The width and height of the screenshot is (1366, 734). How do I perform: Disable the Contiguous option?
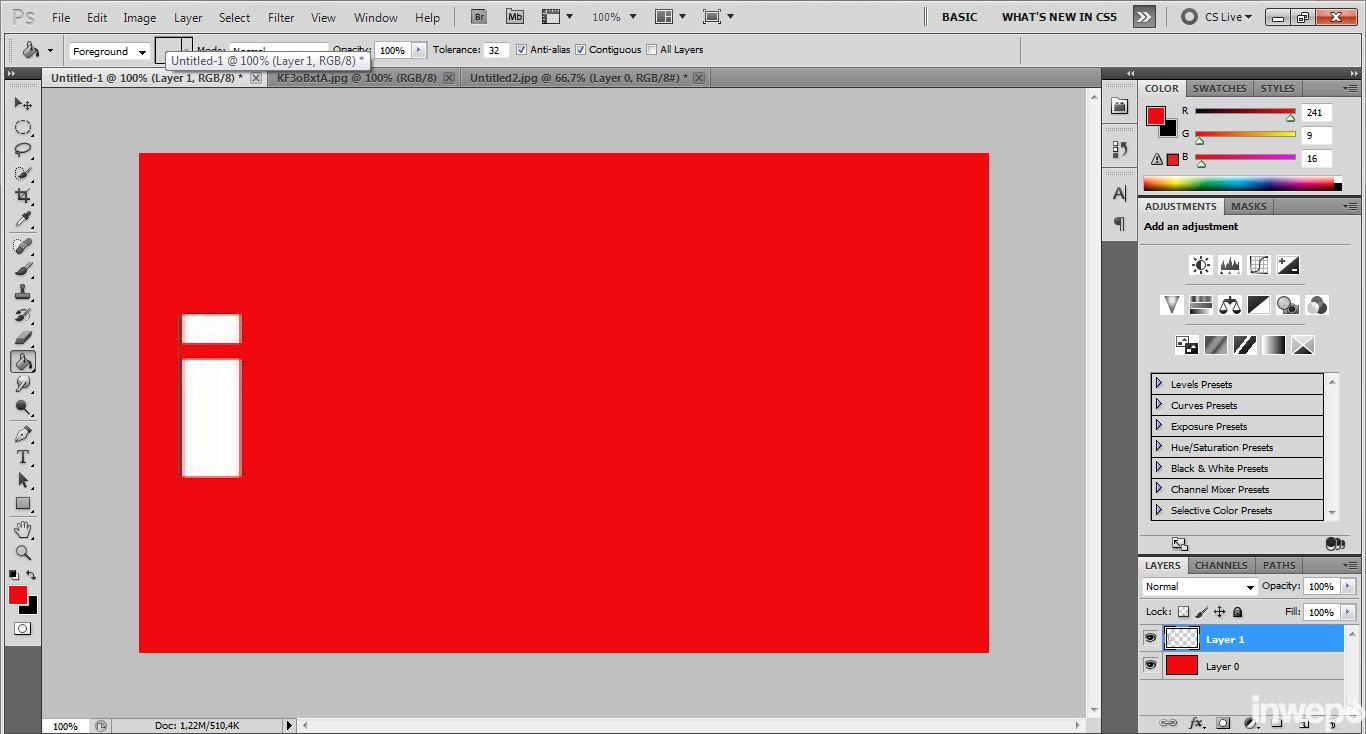pyautogui.click(x=581, y=49)
